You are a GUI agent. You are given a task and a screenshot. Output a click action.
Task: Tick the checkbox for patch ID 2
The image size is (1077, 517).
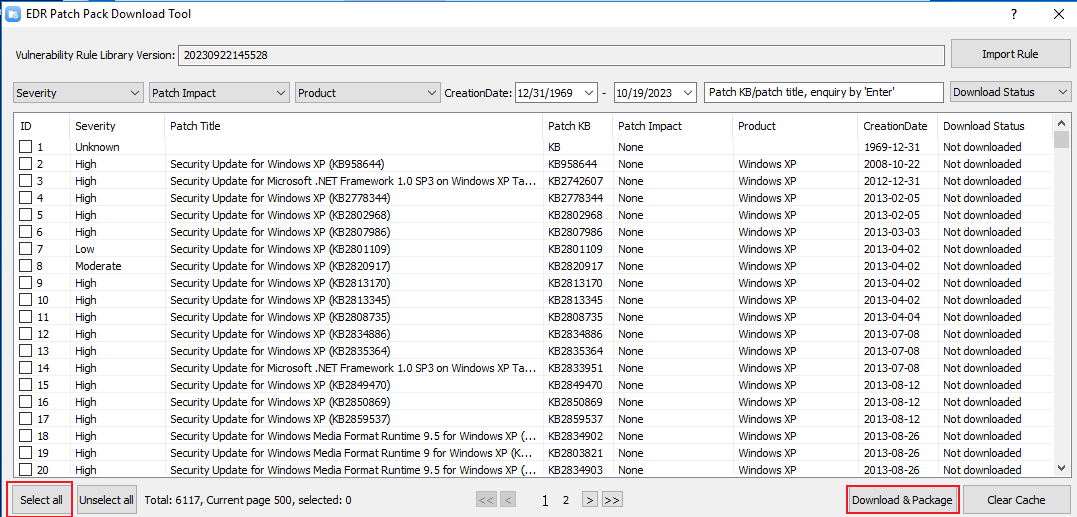coord(26,164)
